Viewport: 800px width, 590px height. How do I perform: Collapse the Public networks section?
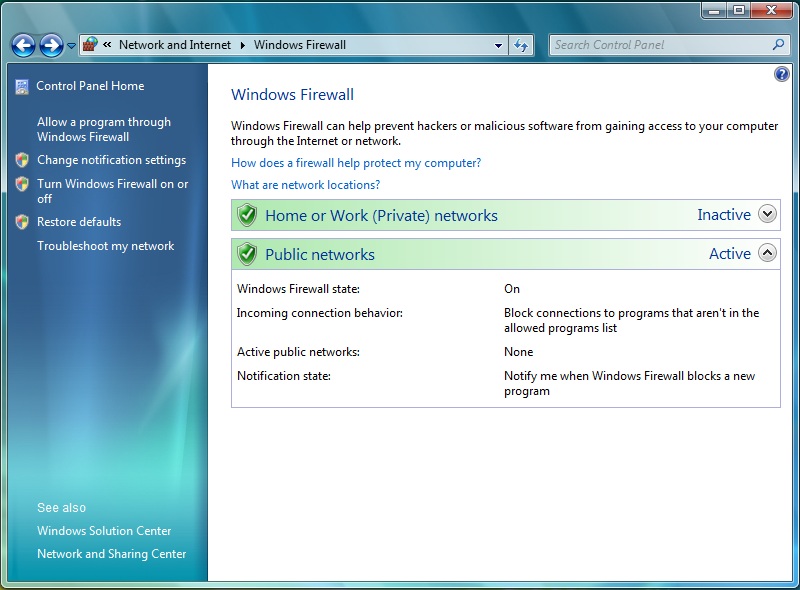point(767,253)
